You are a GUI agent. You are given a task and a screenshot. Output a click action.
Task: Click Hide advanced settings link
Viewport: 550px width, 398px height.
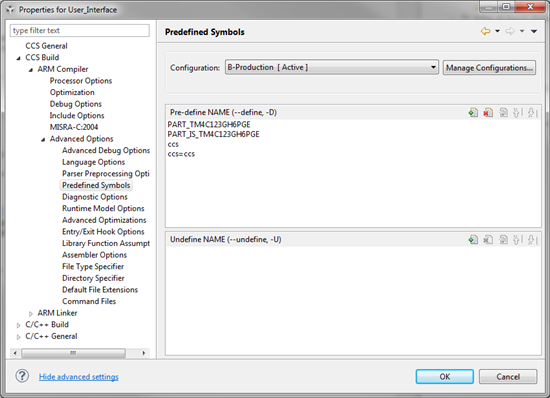pos(79,377)
